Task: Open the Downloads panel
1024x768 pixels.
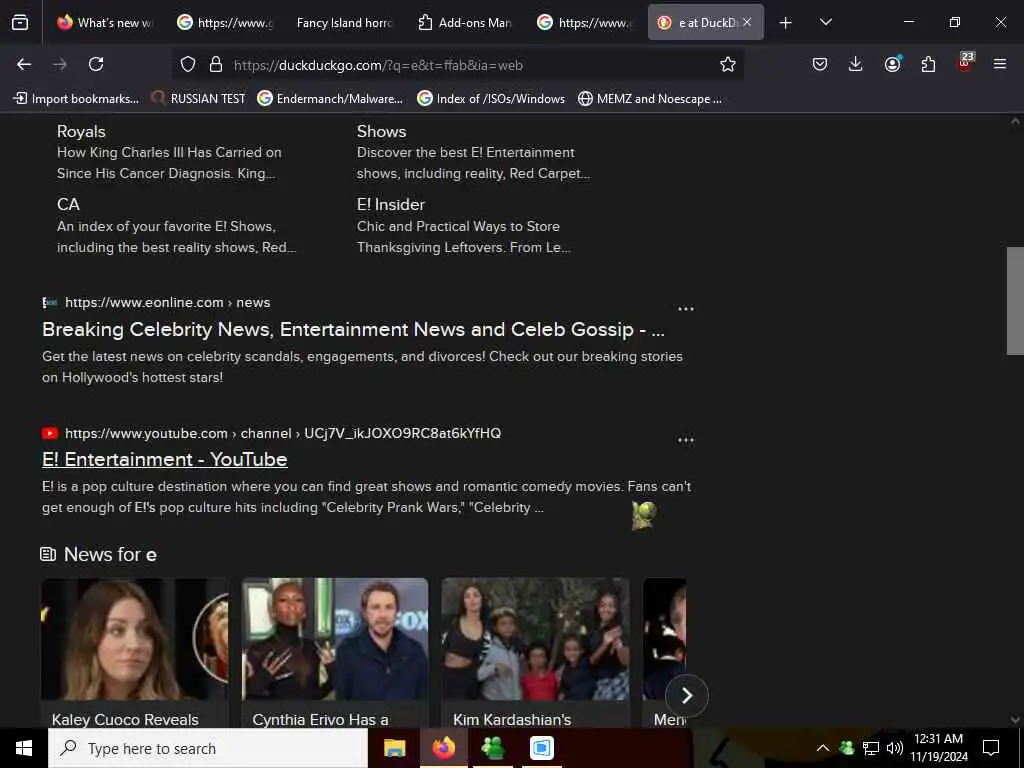Action: (x=856, y=64)
